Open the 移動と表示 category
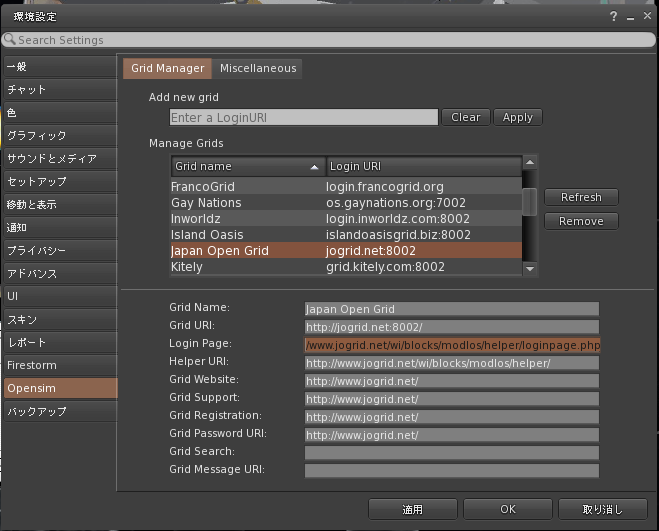The image size is (659, 531). (x=61, y=204)
